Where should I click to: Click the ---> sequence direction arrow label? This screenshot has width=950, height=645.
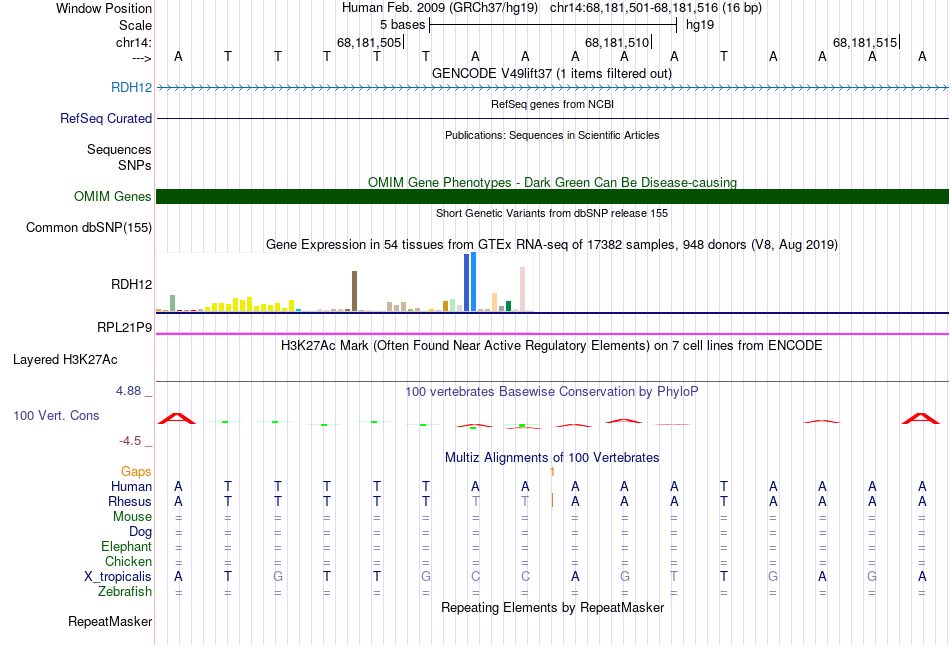coord(142,58)
